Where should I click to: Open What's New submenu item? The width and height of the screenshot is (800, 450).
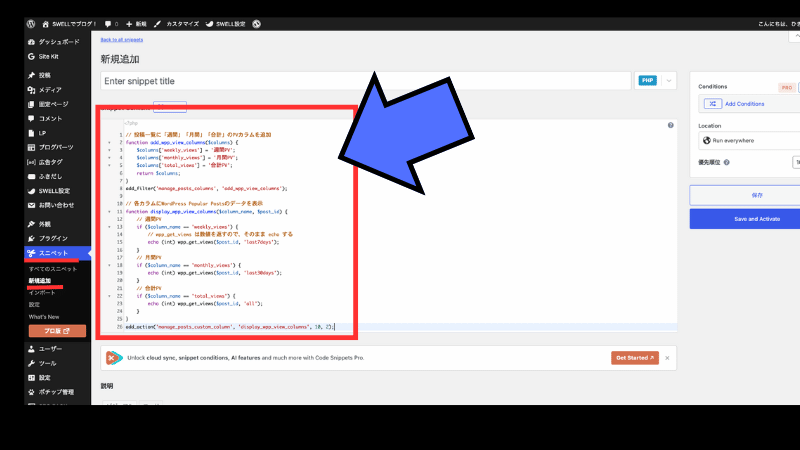pyautogui.click(x=44, y=317)
